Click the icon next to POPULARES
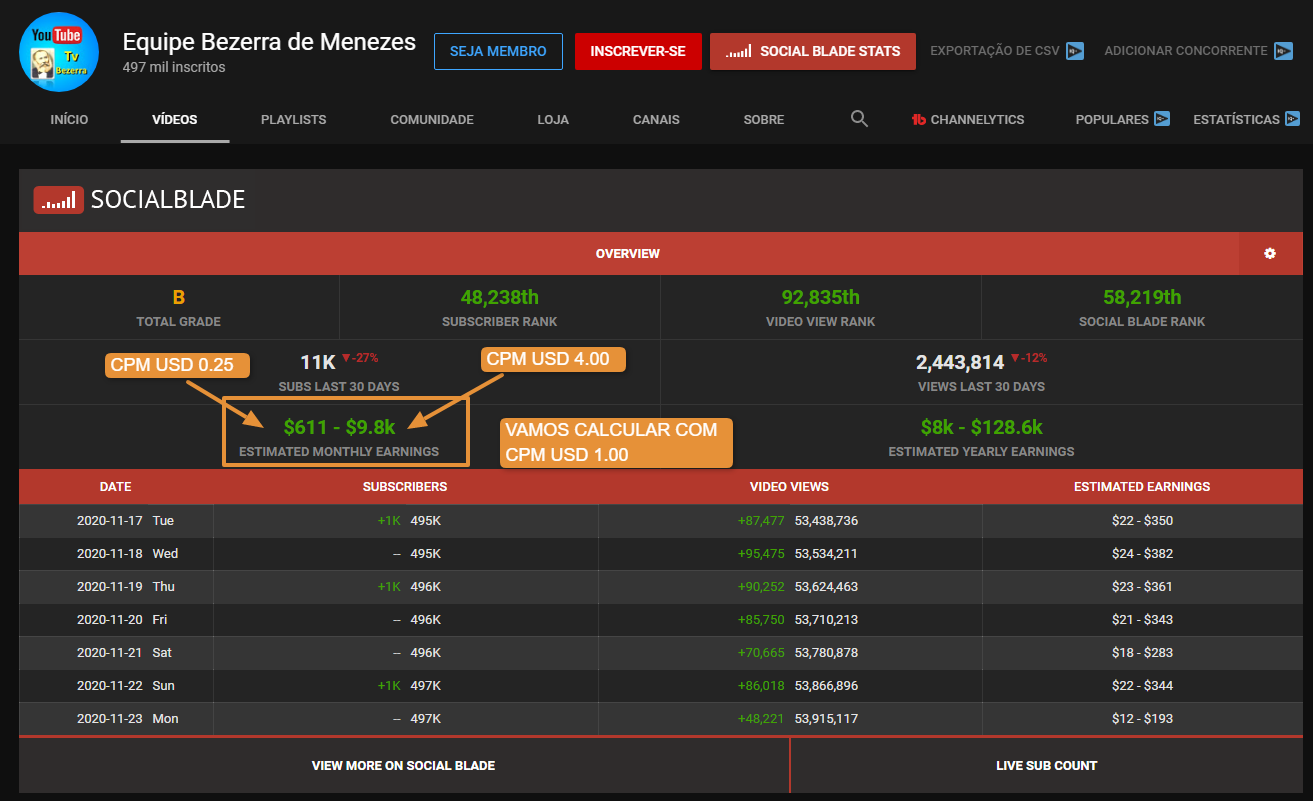The image size is (1313, 801). [x=1162, y=119]
